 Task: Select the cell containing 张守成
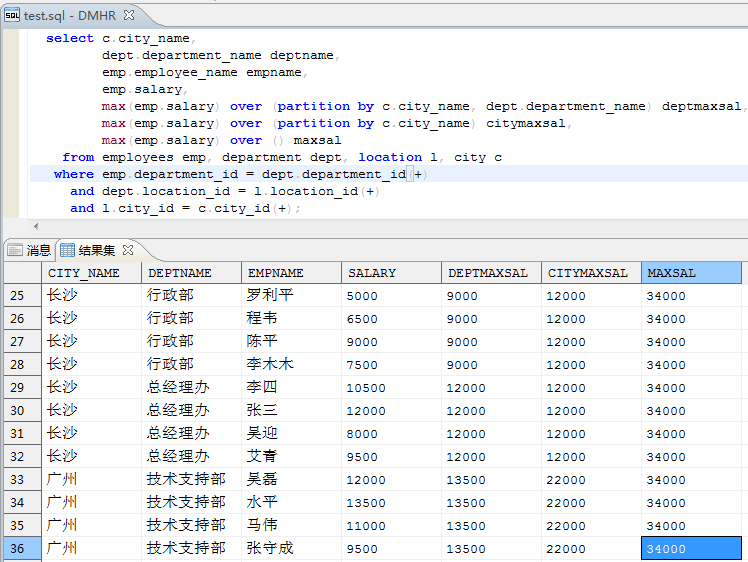270,549
